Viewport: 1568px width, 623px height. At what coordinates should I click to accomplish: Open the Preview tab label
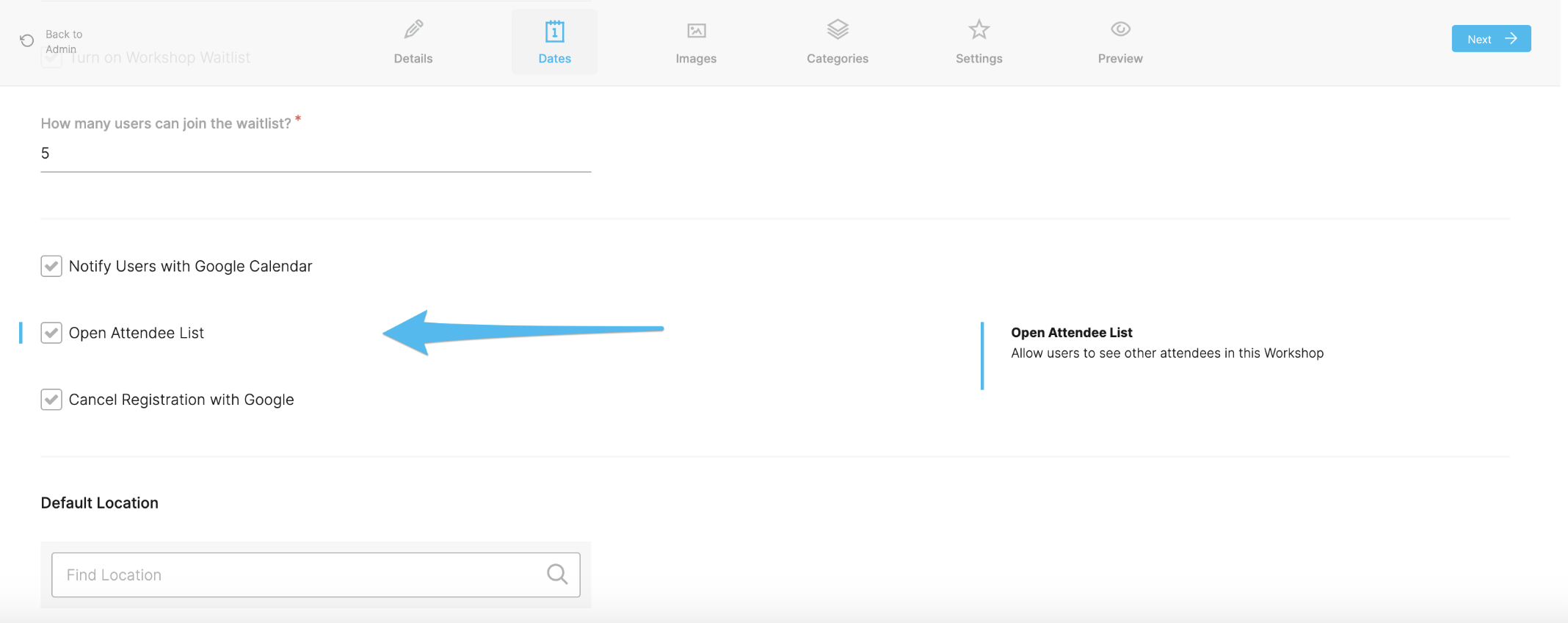pyautogui.click(x=1120, y=59)
